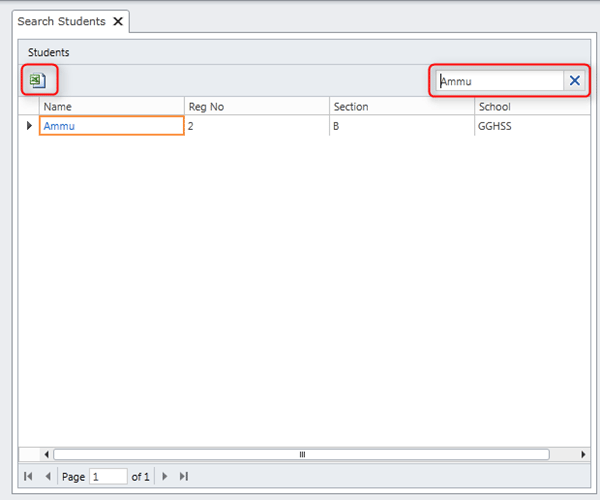
Task: Export students list to Excel
Action: click(38, 80)
